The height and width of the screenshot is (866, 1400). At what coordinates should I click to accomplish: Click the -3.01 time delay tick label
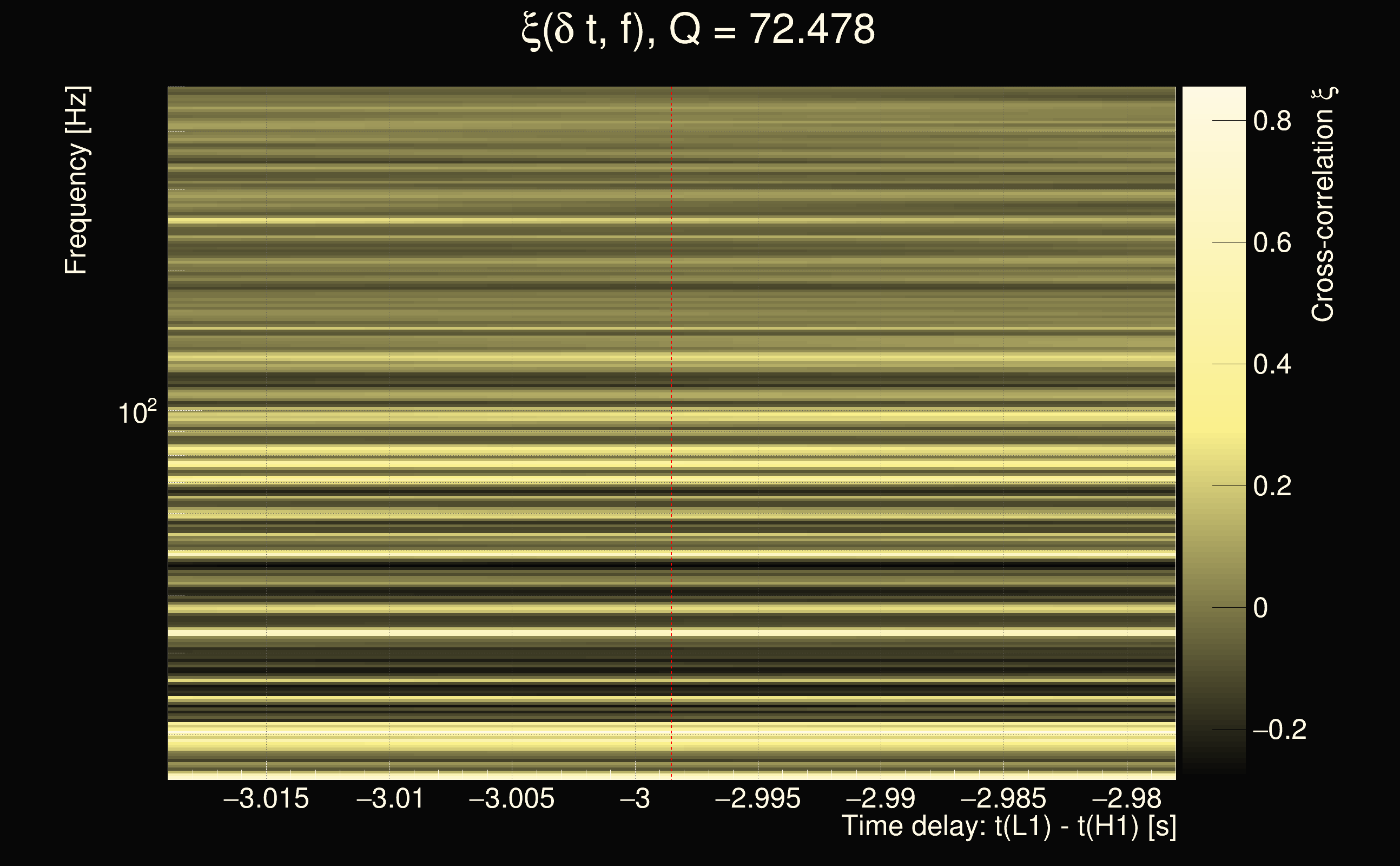click(390, 798)
